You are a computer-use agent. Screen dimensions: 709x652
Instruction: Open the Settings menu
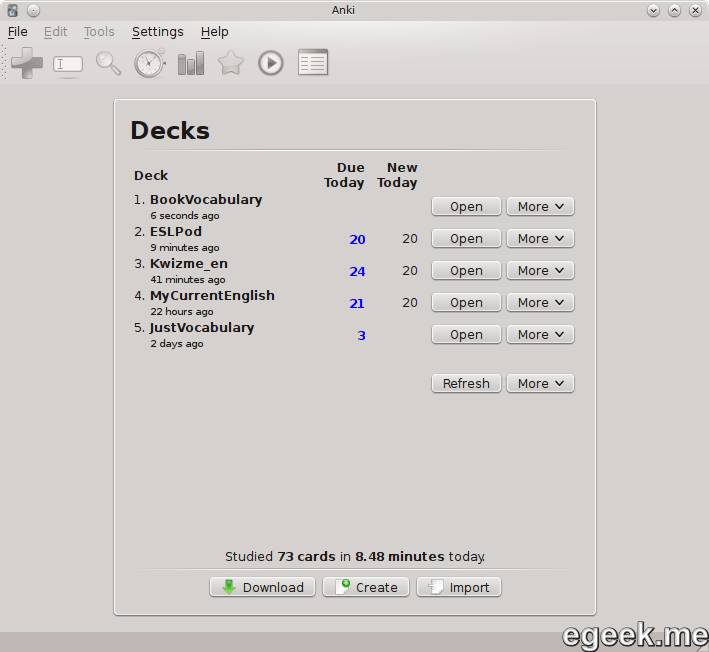click(x=158, y=32)
